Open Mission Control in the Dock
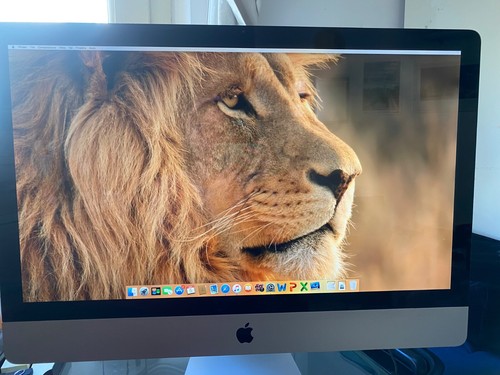The height and width of the screenshot is (375, 500). coord(156,291)
